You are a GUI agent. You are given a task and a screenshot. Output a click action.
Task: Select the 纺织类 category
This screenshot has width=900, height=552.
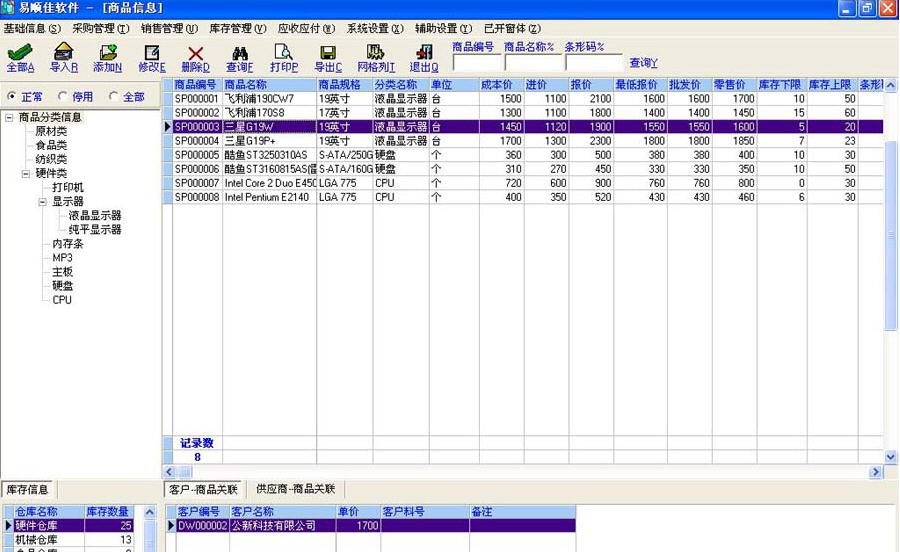click(51, 159)
